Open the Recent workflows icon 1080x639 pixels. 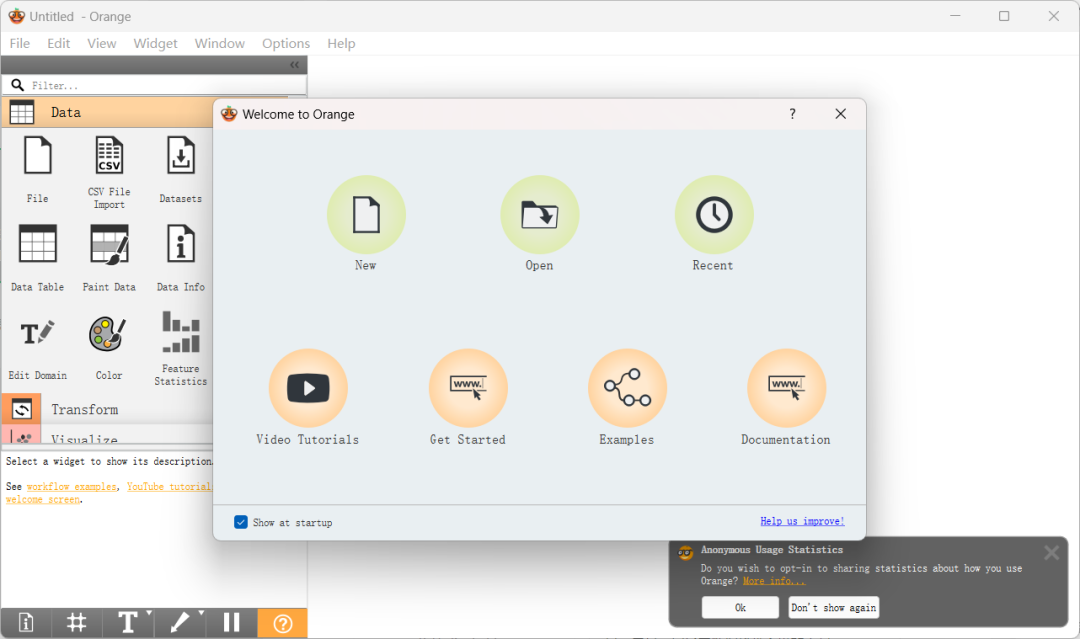click(714, 215)
